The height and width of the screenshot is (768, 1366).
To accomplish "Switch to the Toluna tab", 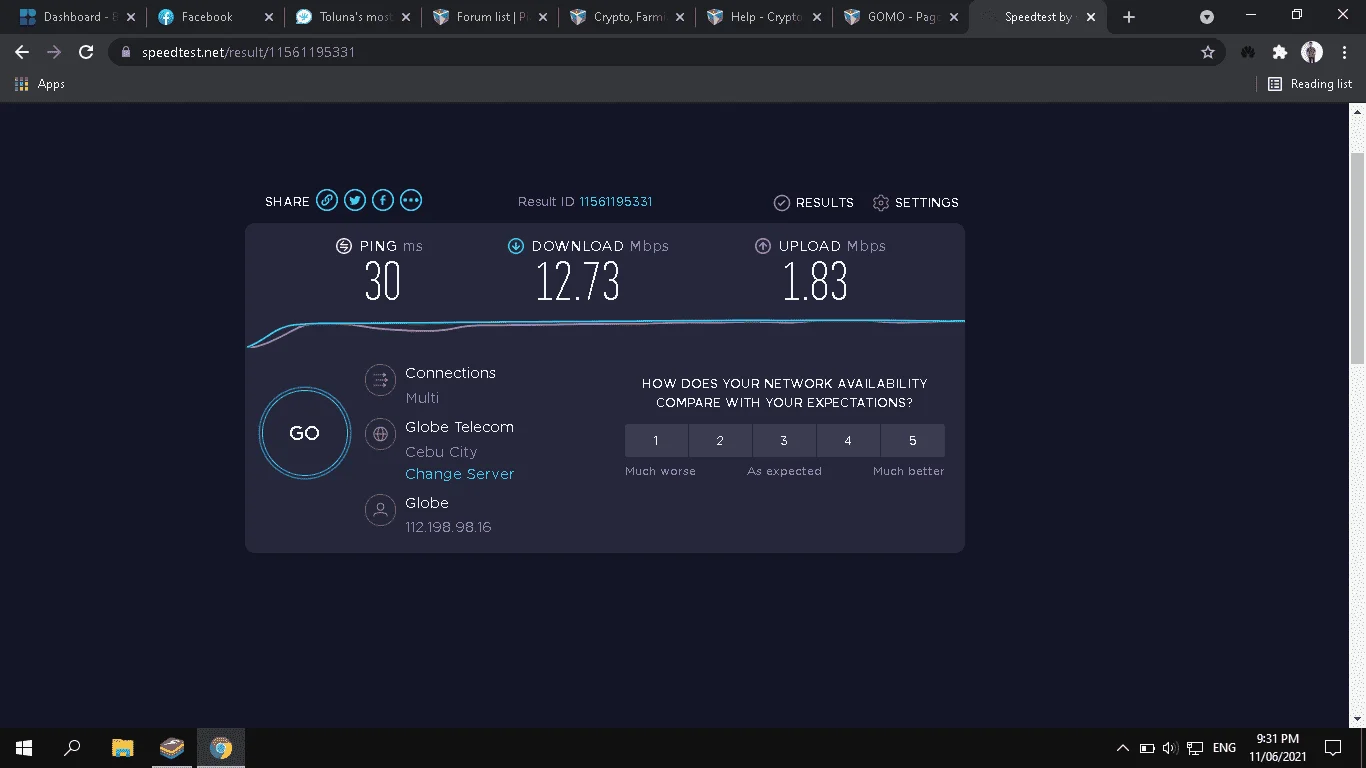I will pos(351,17).
